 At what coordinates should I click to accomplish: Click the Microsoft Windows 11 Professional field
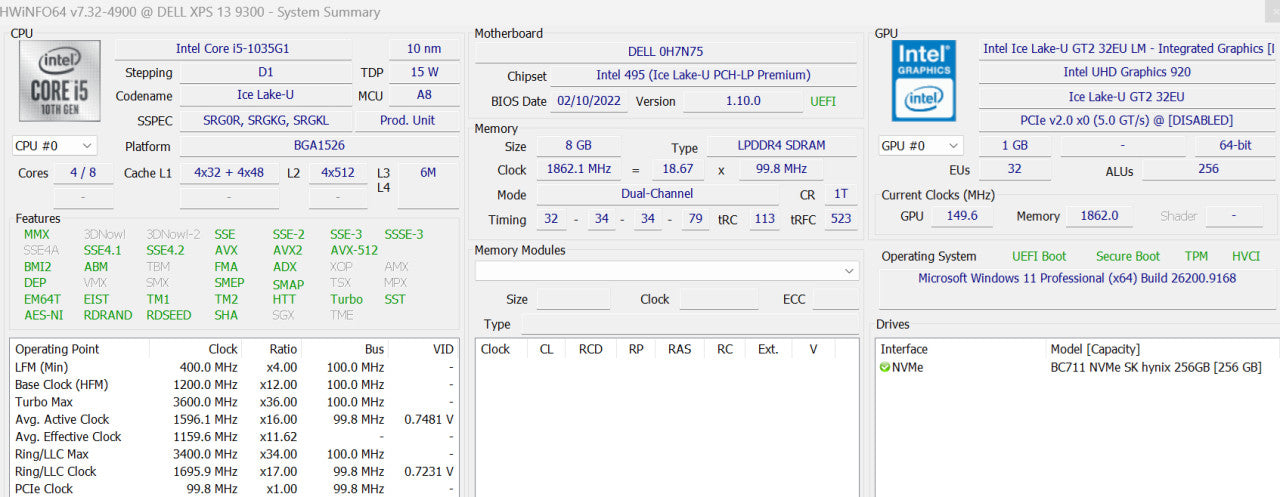(1077, 289)
